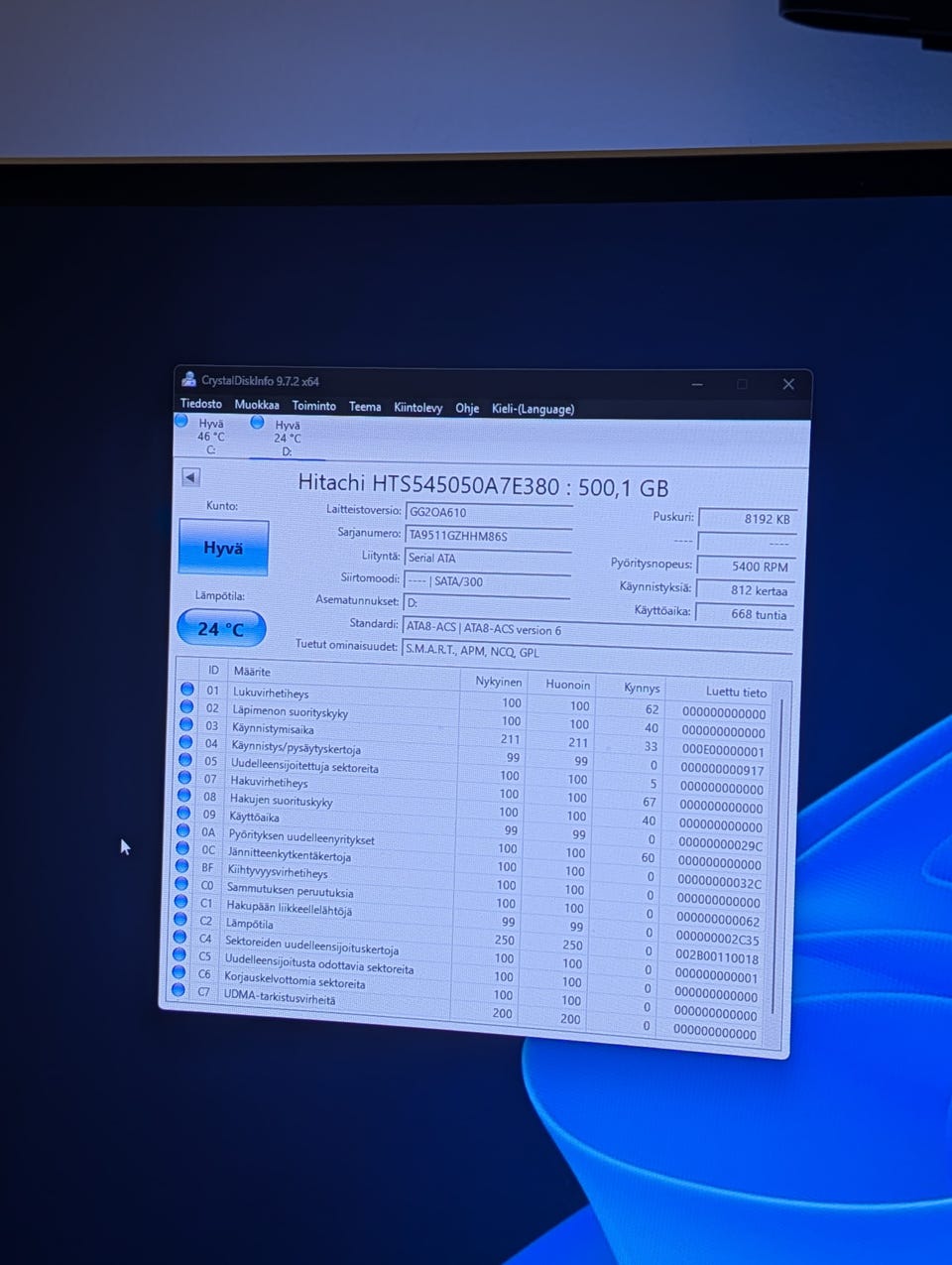Select the D: drive tab showing 24 °C
952x1265 pixels.
[286, 438]
